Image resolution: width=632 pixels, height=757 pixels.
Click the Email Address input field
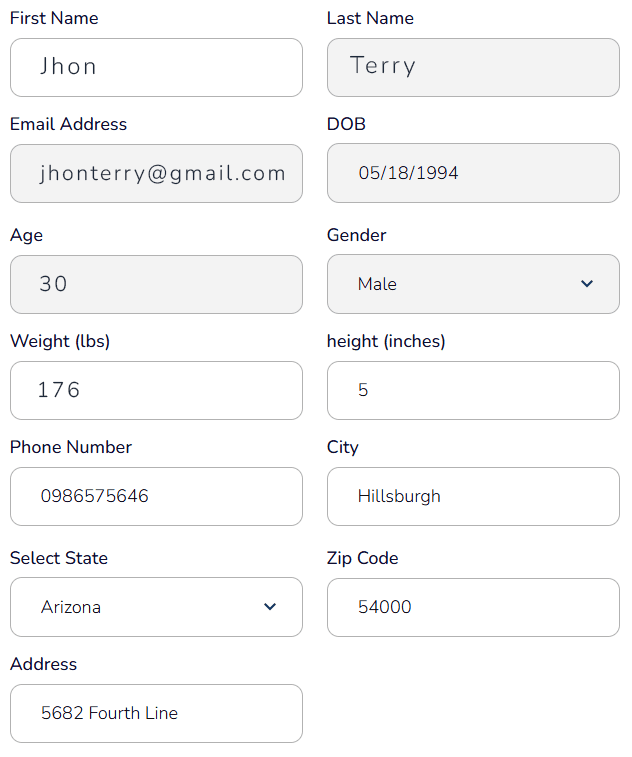tap(156, 174)
